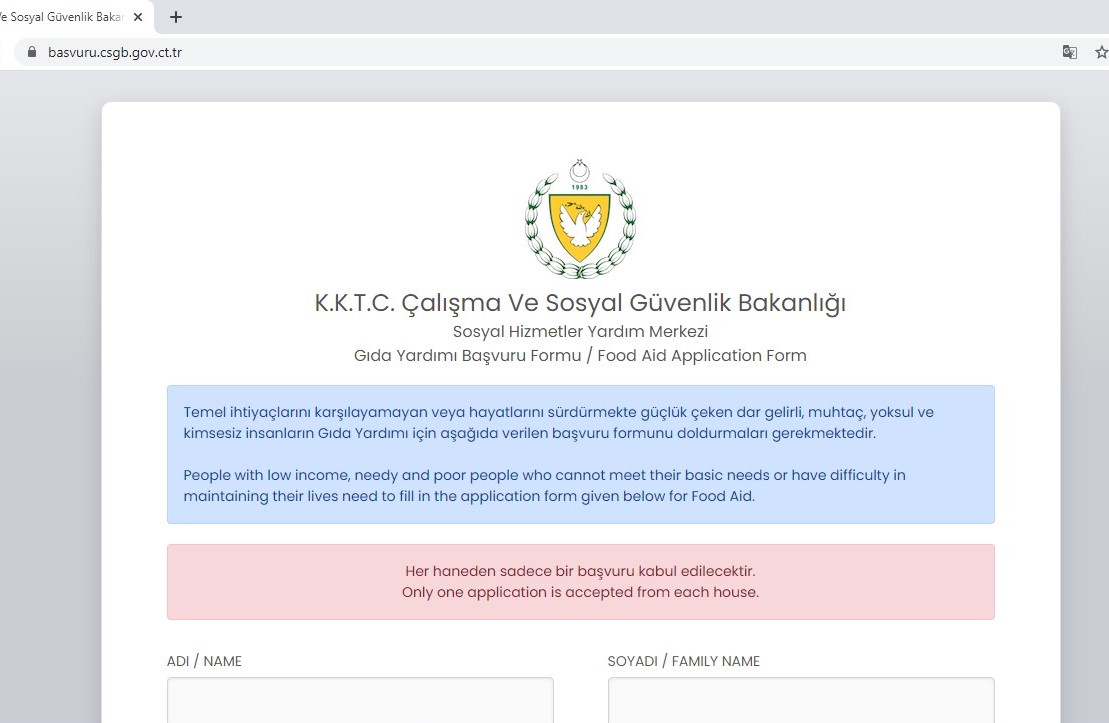
Task: Click the padlock site security icon
Action: [32, 52]
